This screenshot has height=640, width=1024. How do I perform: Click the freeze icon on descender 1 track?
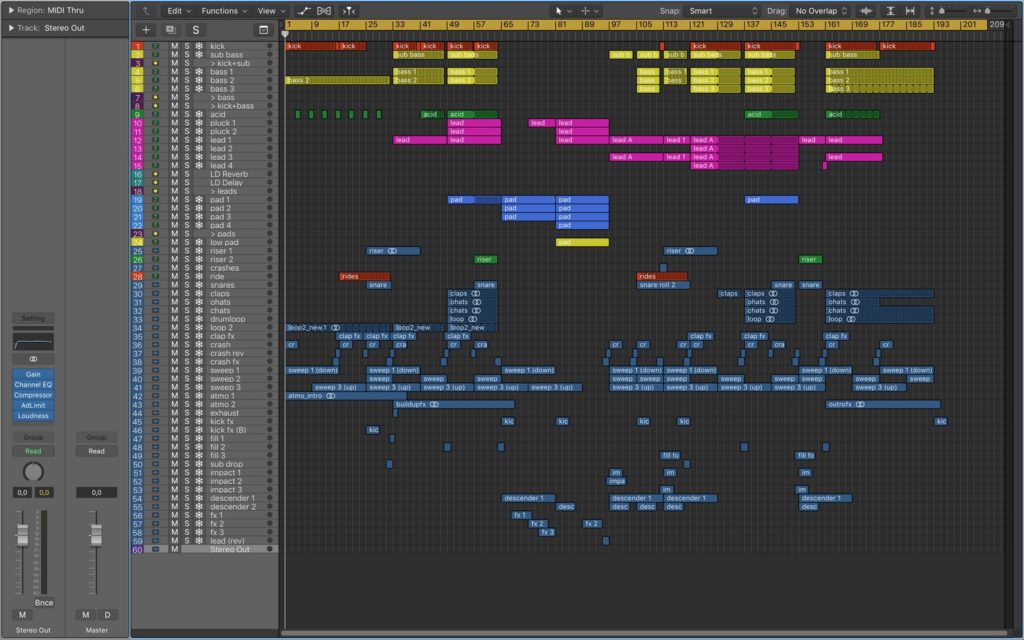pos(199,498)
